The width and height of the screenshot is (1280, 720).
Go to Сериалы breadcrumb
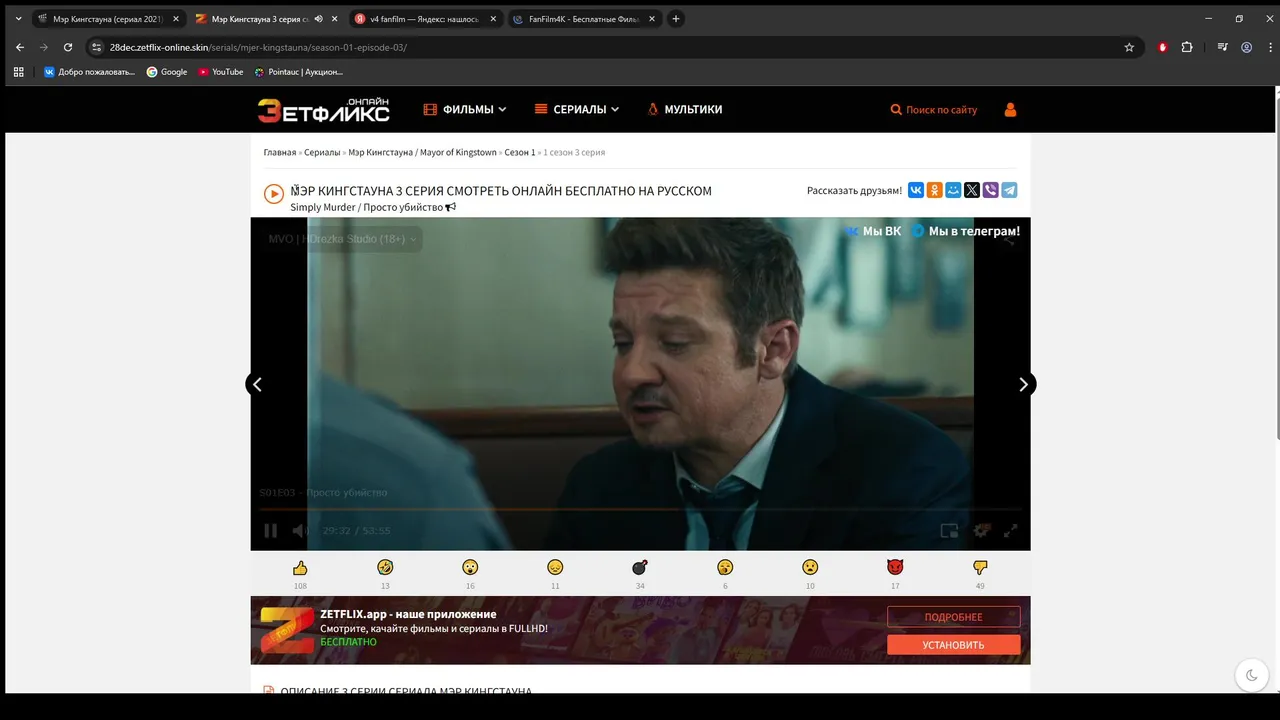point(322,152)
